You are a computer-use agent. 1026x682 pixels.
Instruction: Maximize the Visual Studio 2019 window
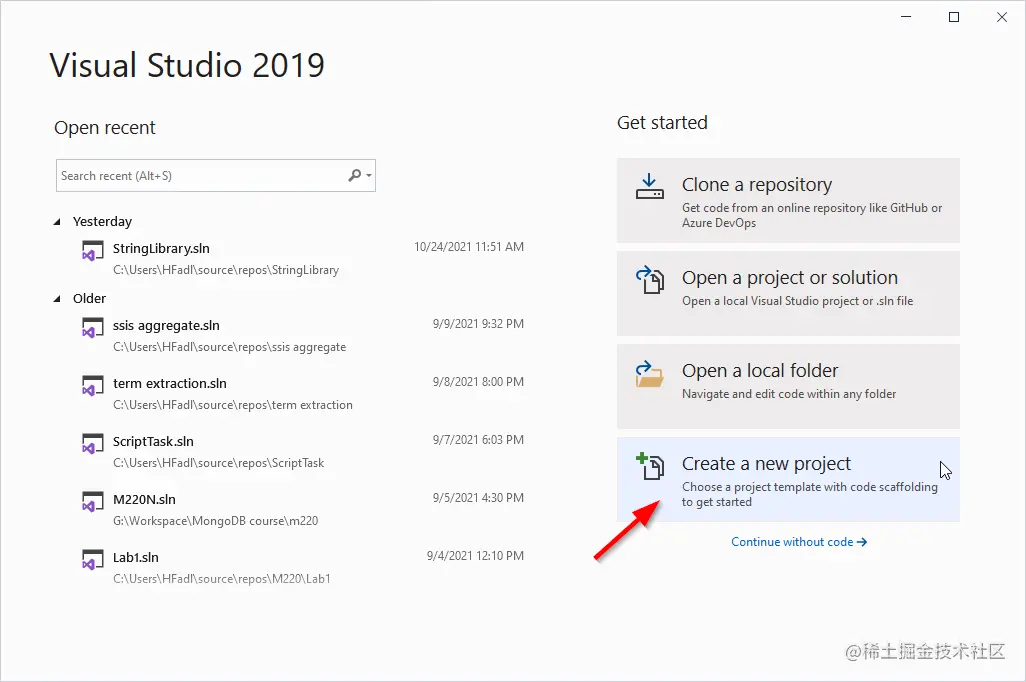tap(954, 17)
